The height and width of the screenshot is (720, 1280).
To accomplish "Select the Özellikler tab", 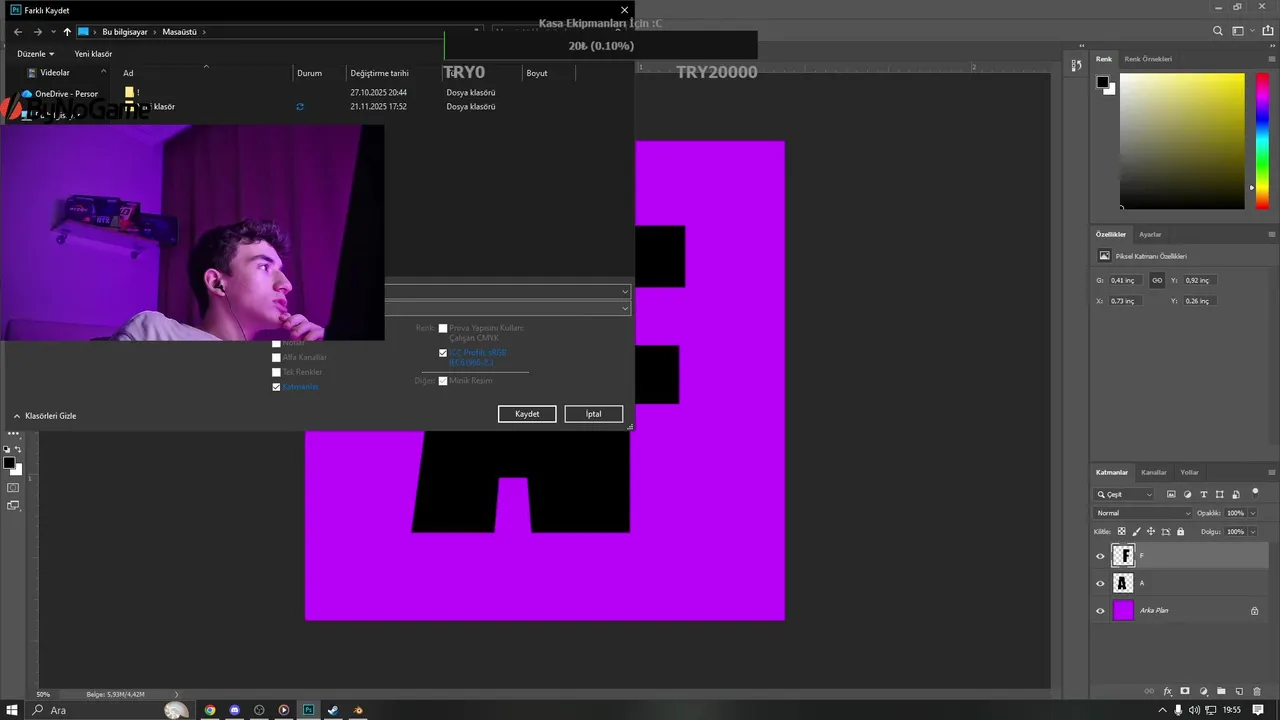I will click(1111, 234).
